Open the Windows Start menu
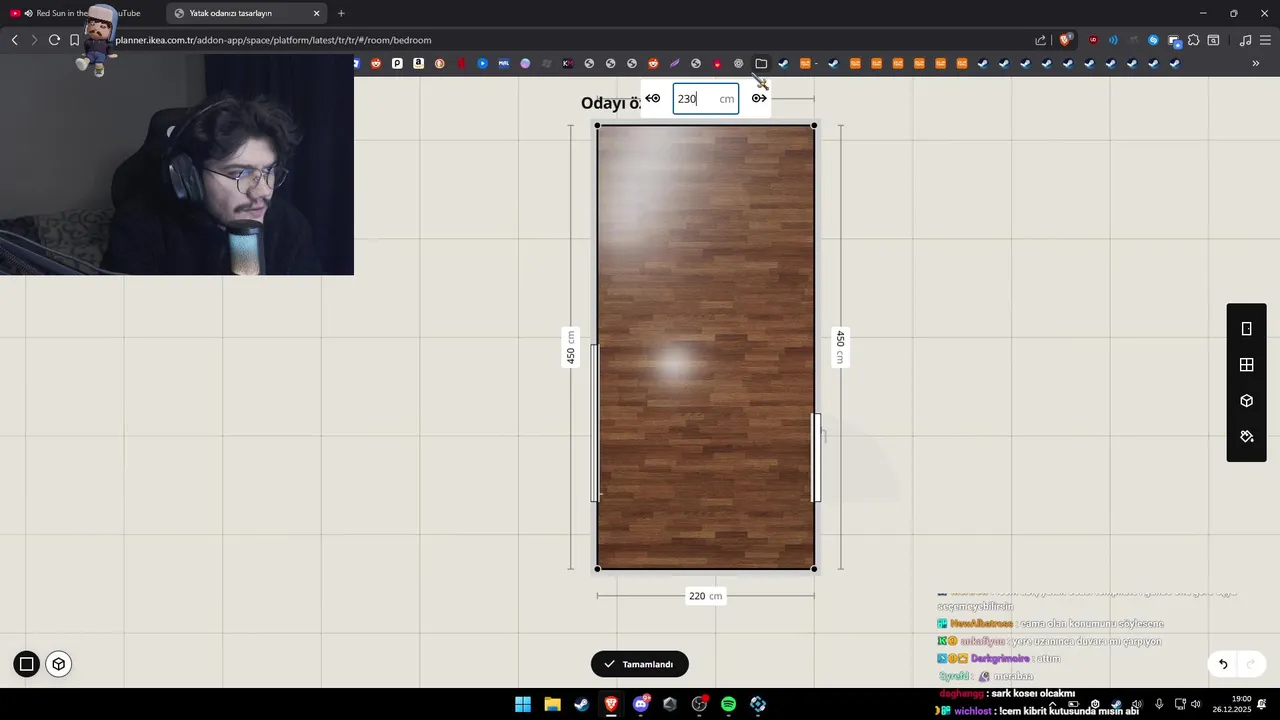The image size is (1280, 720). pyautogui.click(x=523, y=704)
